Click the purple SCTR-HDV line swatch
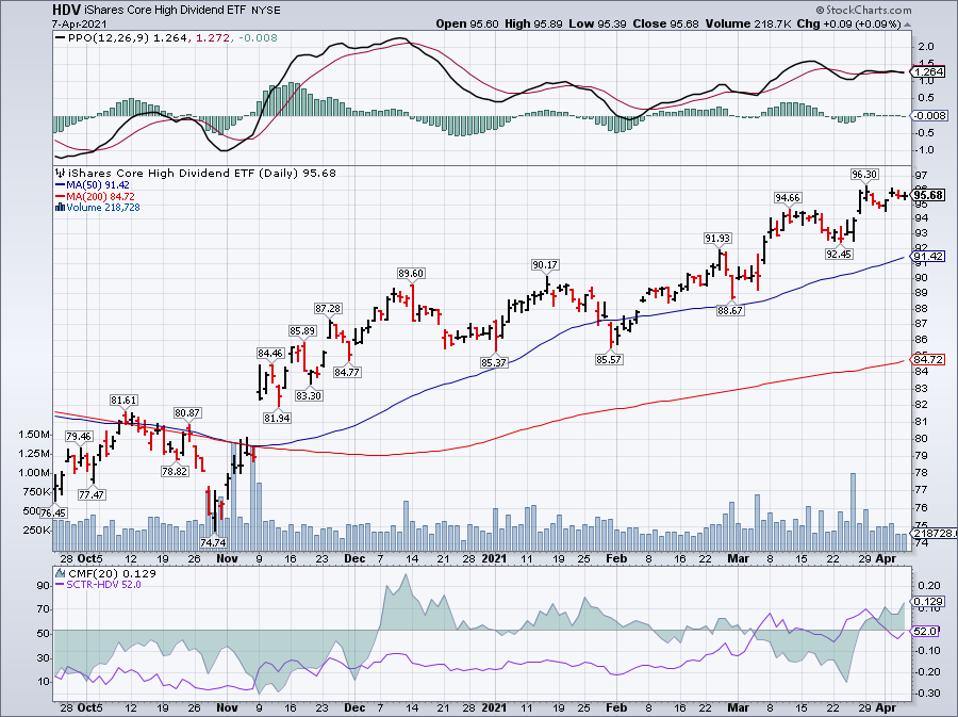 [59, 584]
